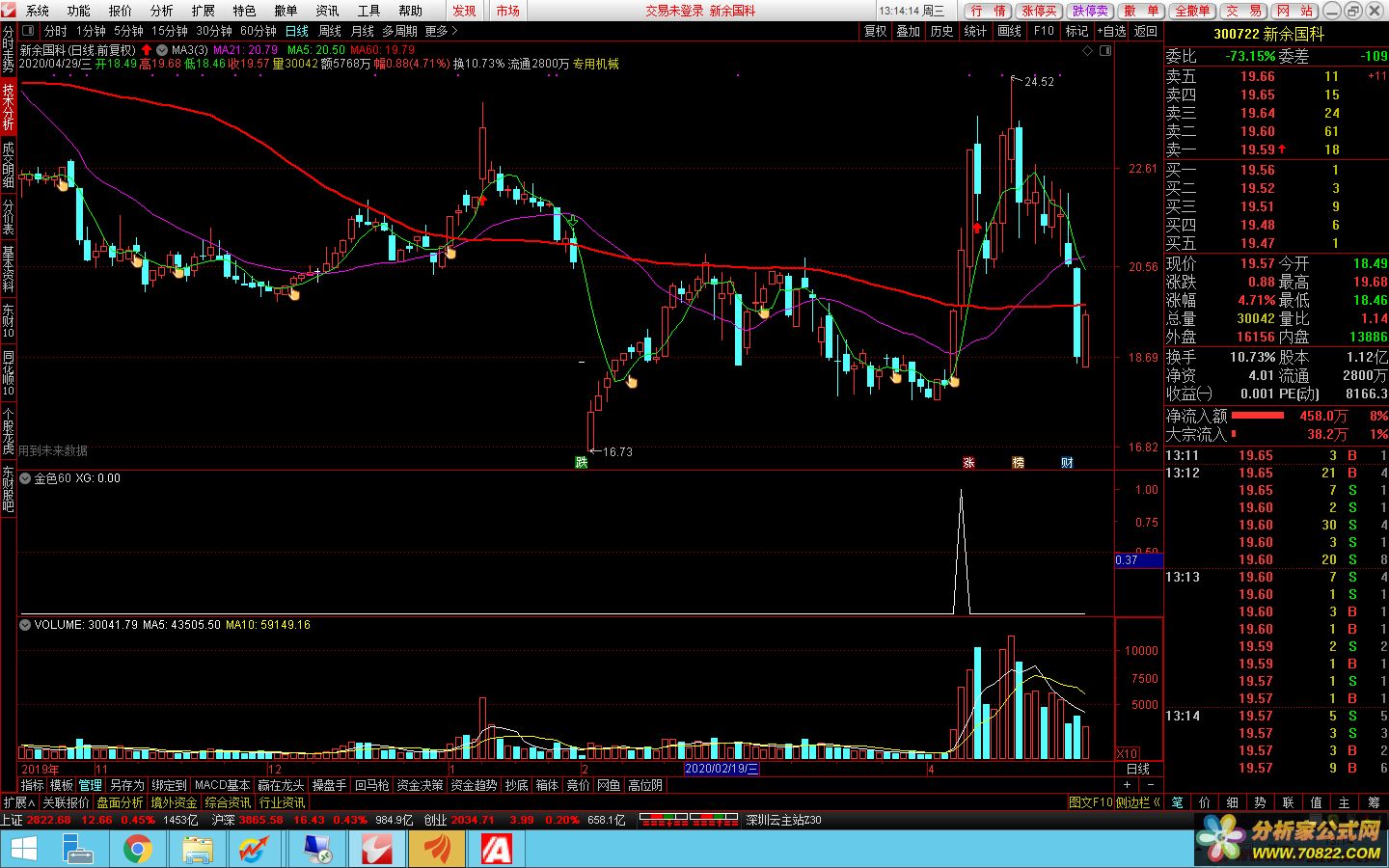Viewport: 1389px width, 868px height.
Task: Click the red up-arrow beside the stock name
Action: [x=147, y=49]
